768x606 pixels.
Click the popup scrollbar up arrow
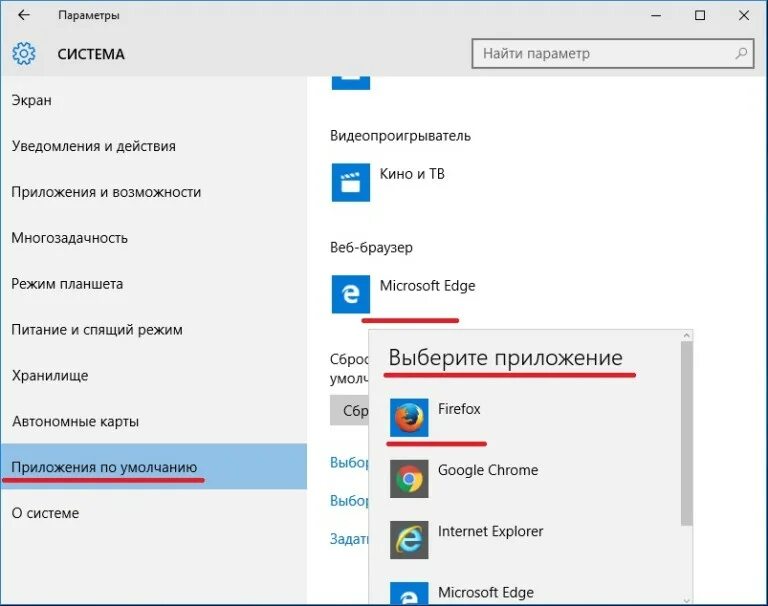pyautogui.click(x=687, y=336)
